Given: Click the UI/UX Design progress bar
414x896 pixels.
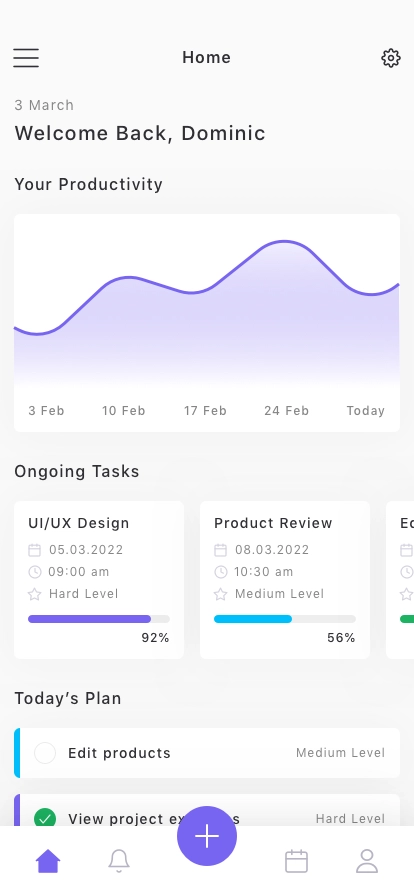Looking at the screenshot, I should [x=99, y=619].
